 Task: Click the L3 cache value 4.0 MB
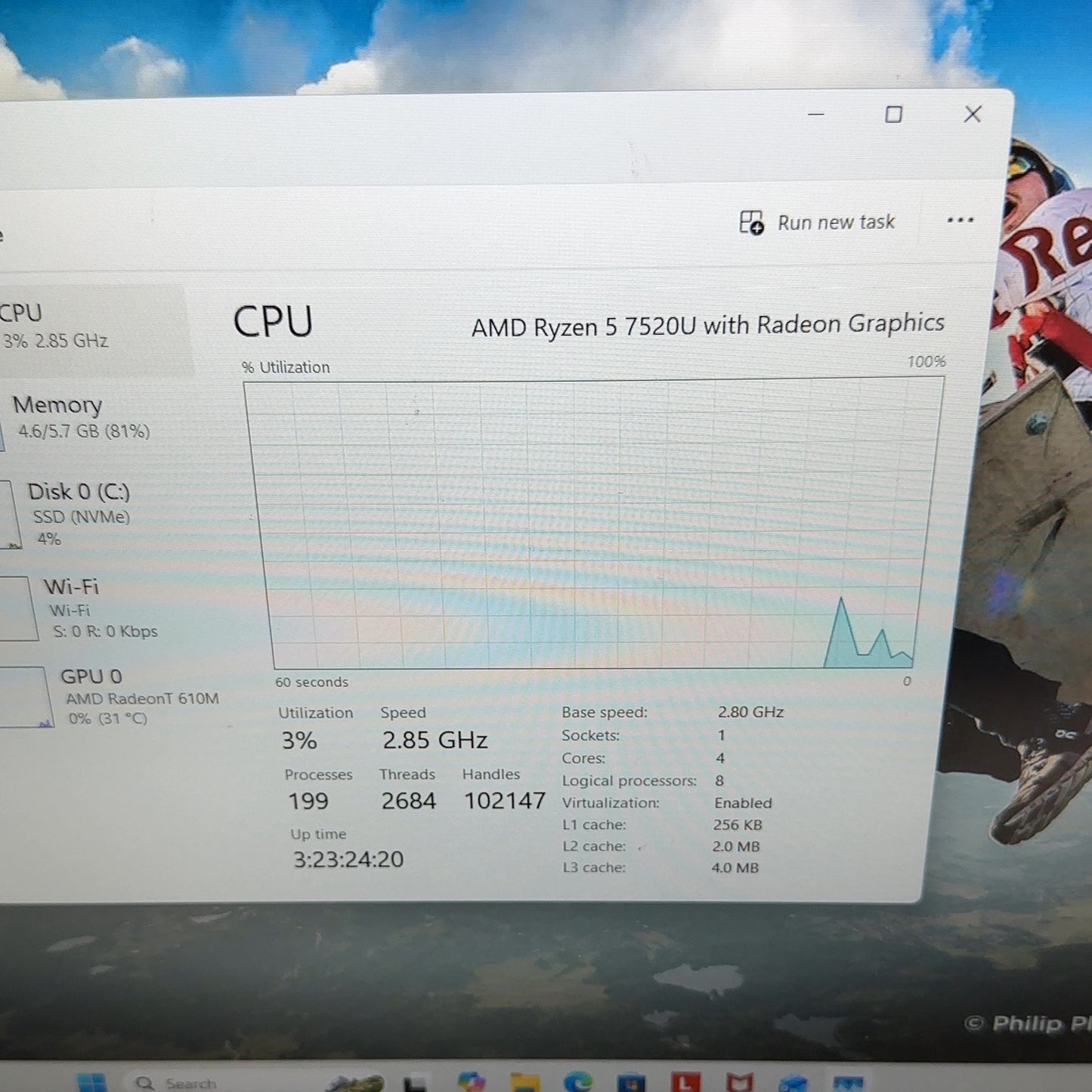[735, 868]
